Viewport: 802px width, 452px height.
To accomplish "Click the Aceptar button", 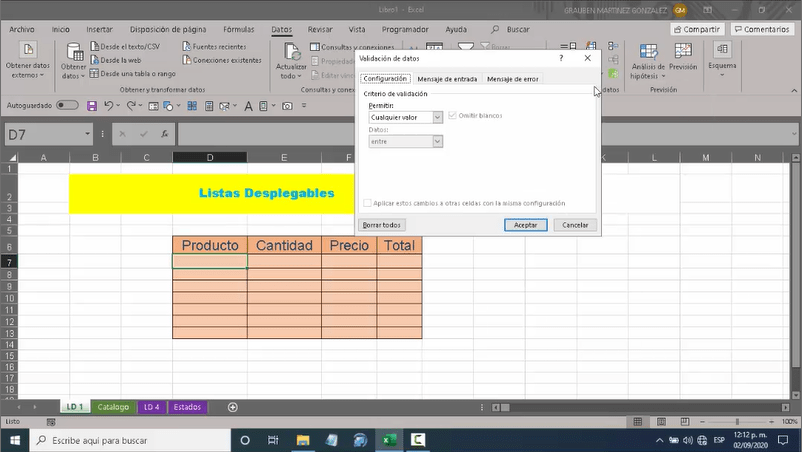I will (x=525, y=225).
